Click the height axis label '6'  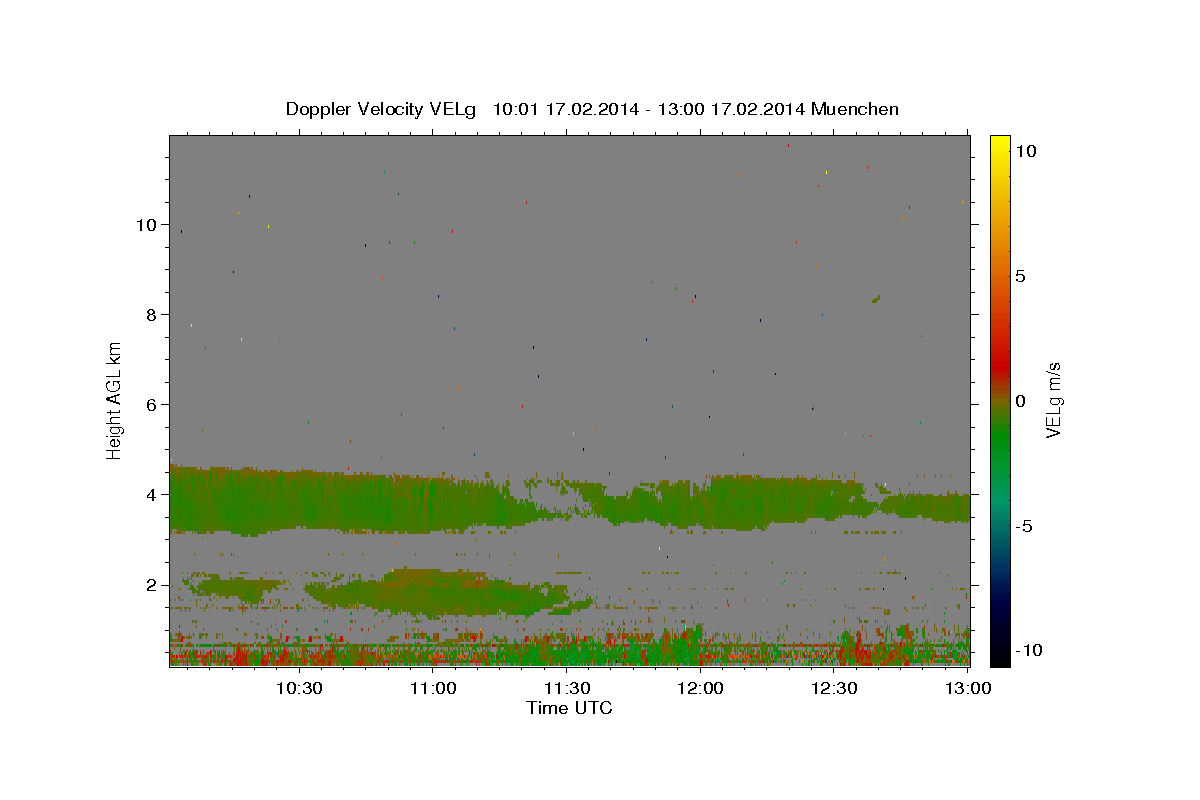pyautogui.click(x=151, y=404)
